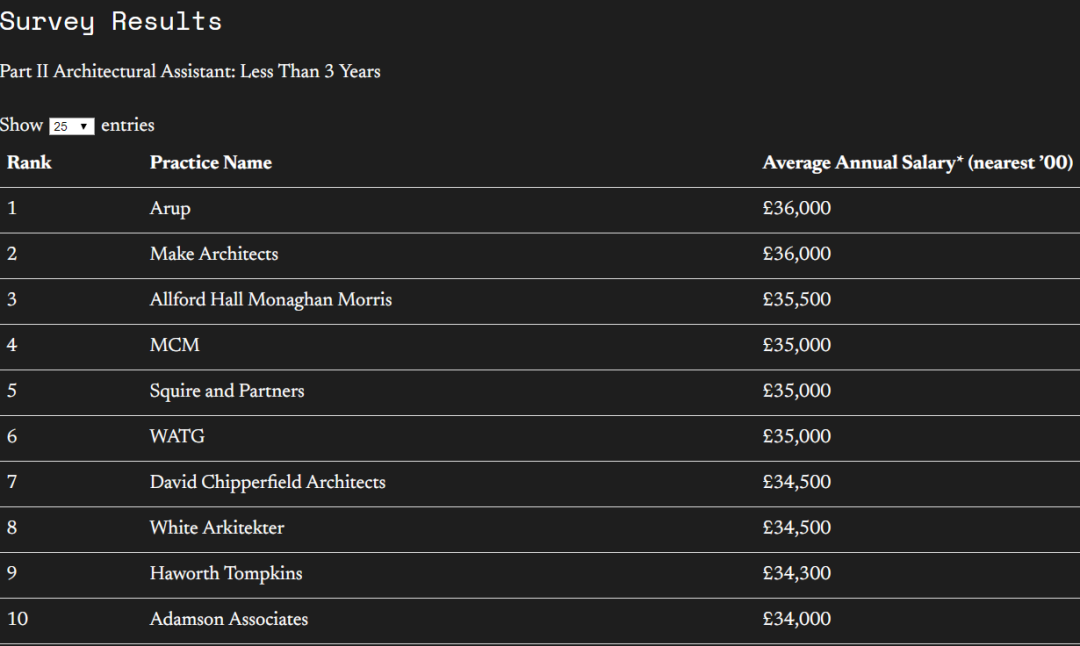The image size is (1080, 646).
Task: Sort table by Rank column header
Action: tap(29, 163)
